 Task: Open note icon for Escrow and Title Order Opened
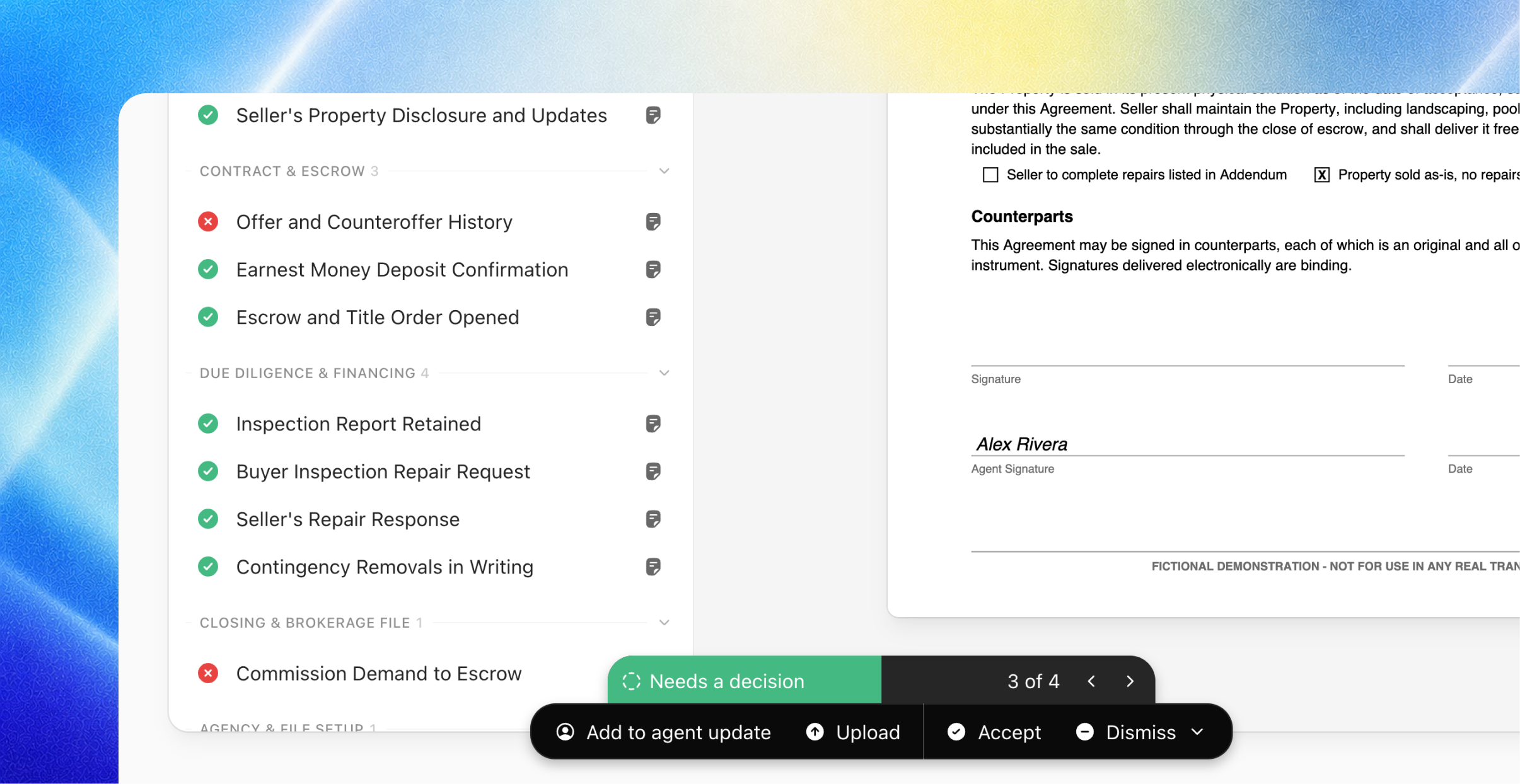click(653, 317)
